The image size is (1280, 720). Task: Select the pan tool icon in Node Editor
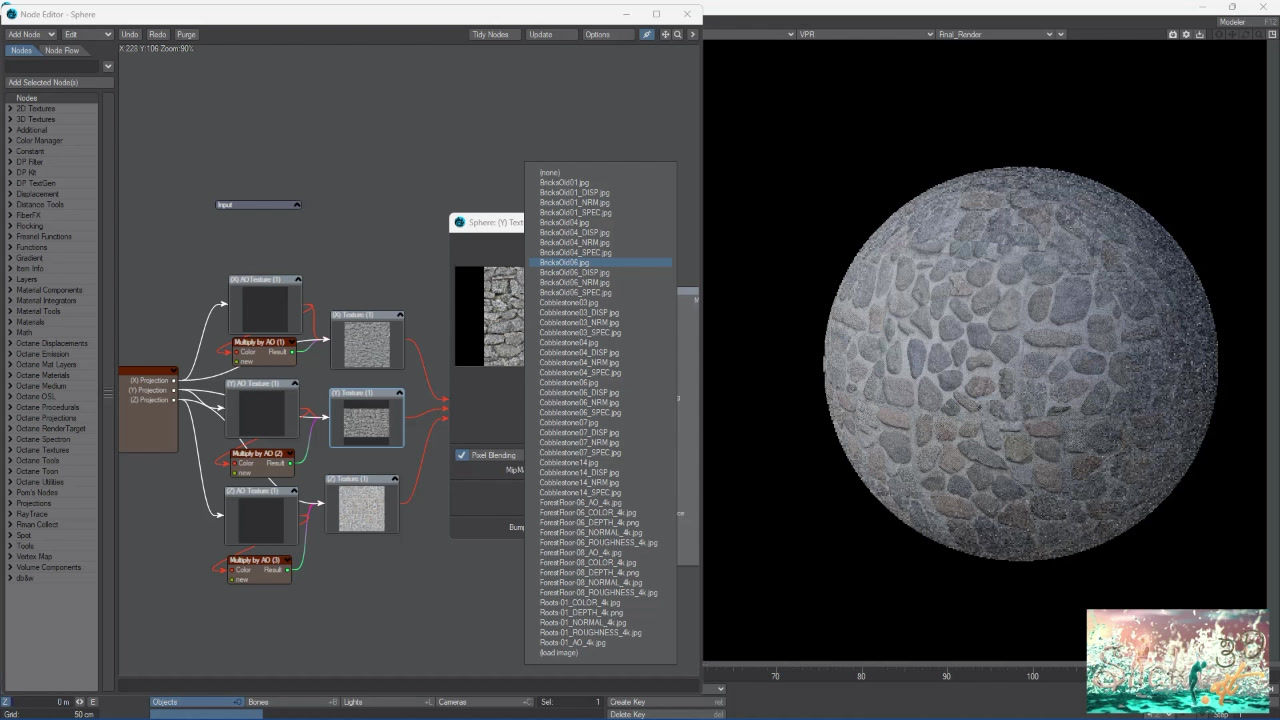(x=663, y=34)
